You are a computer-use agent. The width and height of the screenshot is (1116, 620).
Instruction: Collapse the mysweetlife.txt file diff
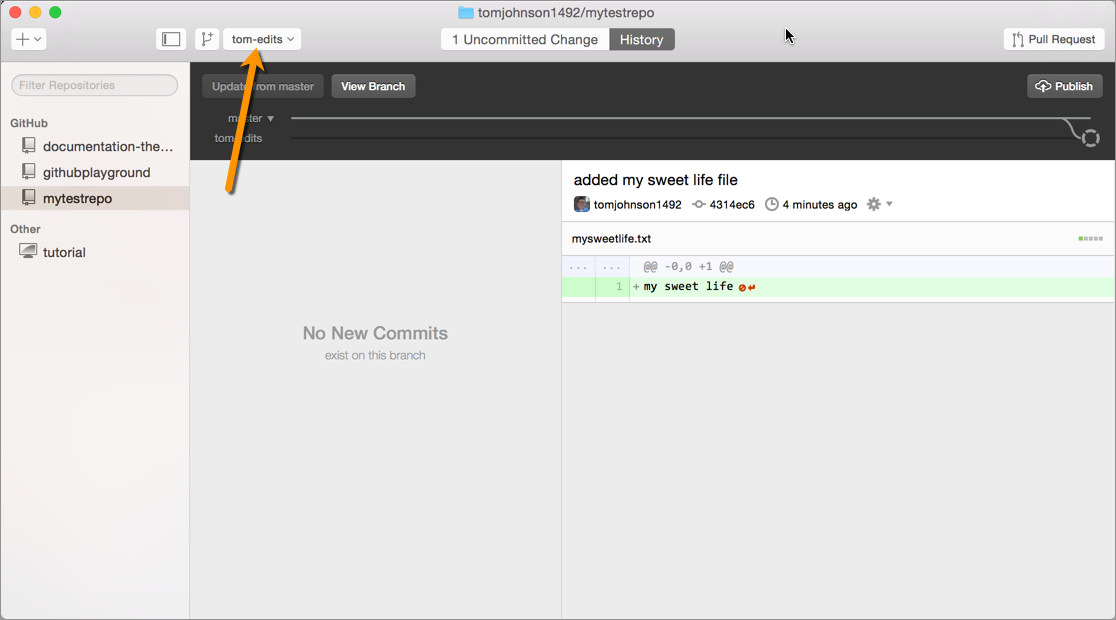pos(611,239)
